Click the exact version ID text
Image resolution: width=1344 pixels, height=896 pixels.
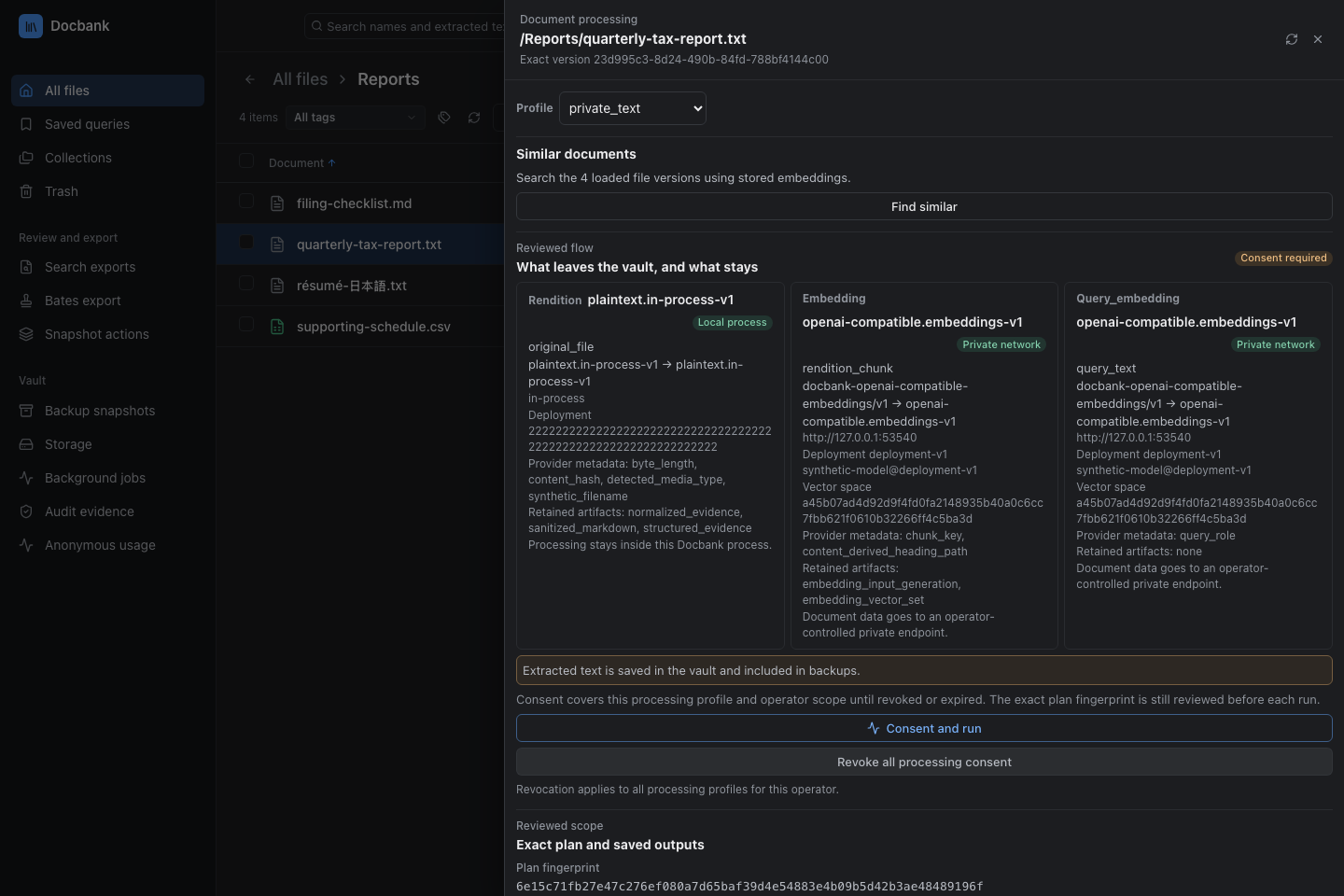tap(674, 59)
